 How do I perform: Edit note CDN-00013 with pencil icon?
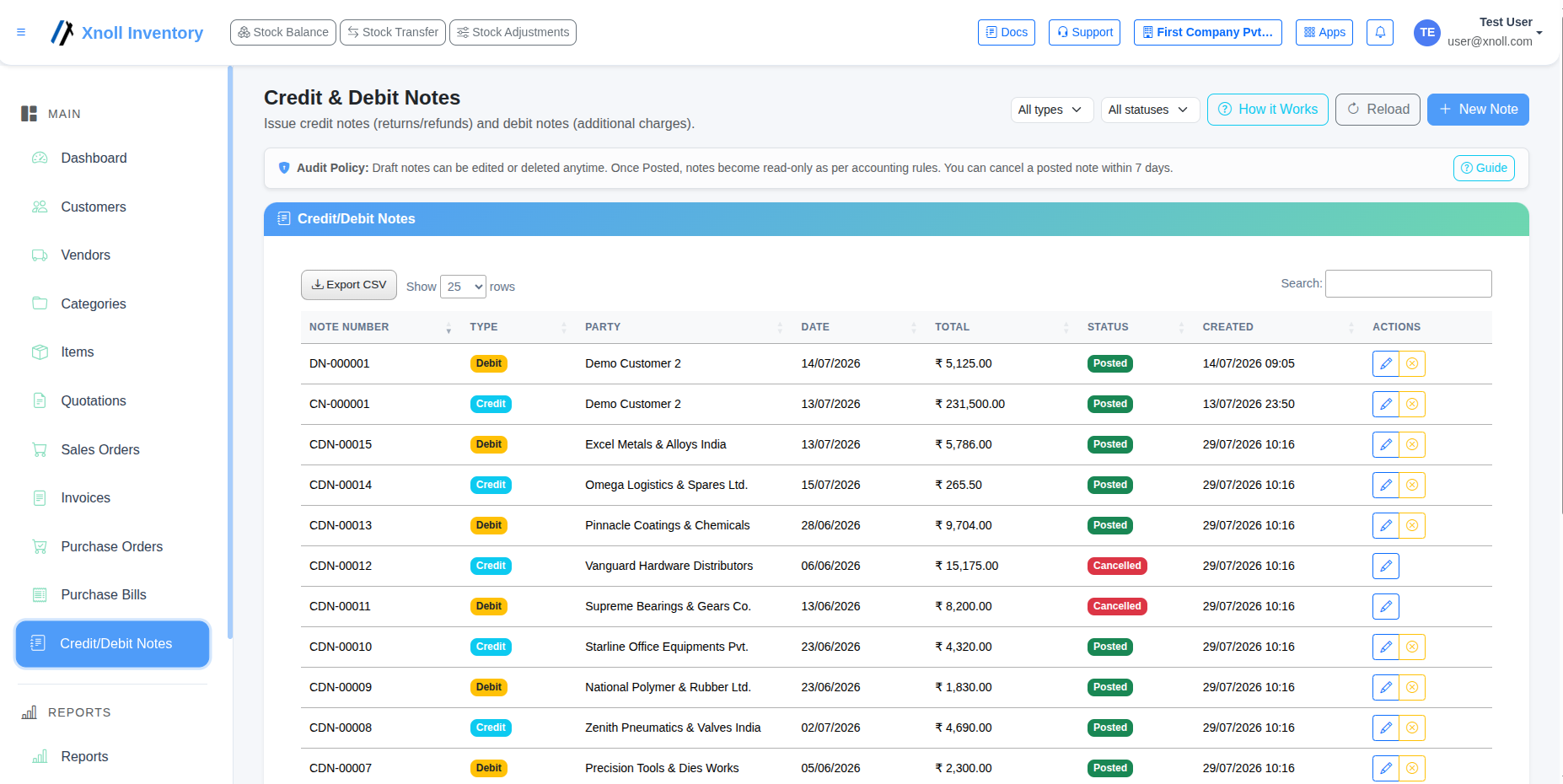click(1386, 525)
